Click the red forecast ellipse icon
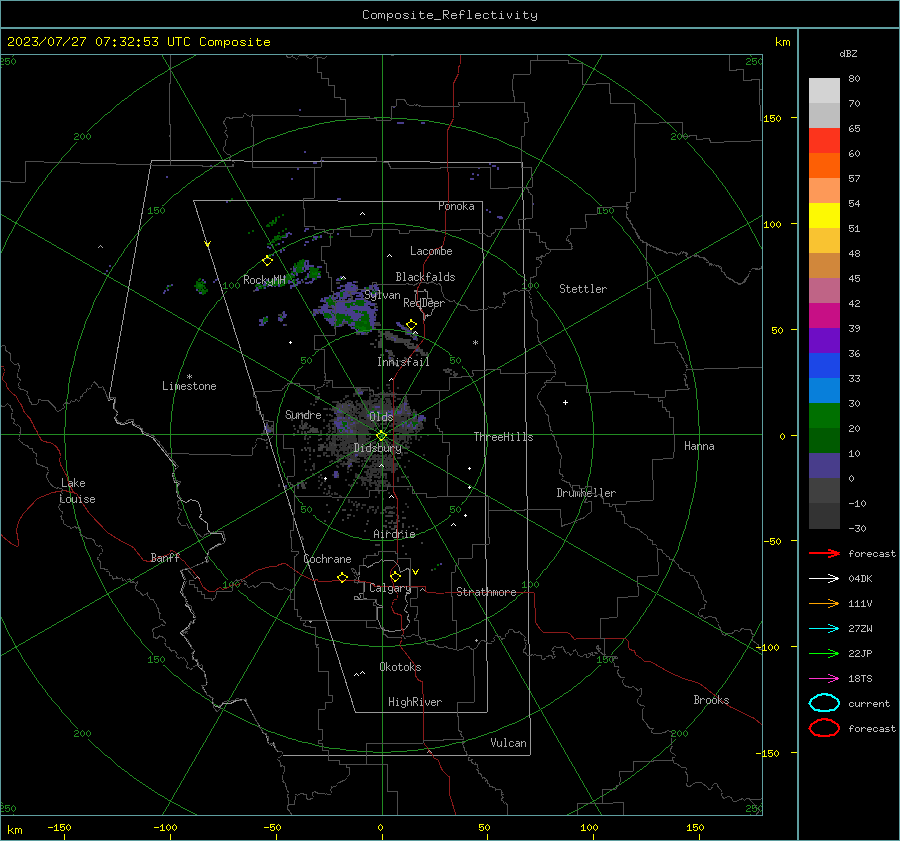This screenshot has height=841, width=900. point(824,728)
